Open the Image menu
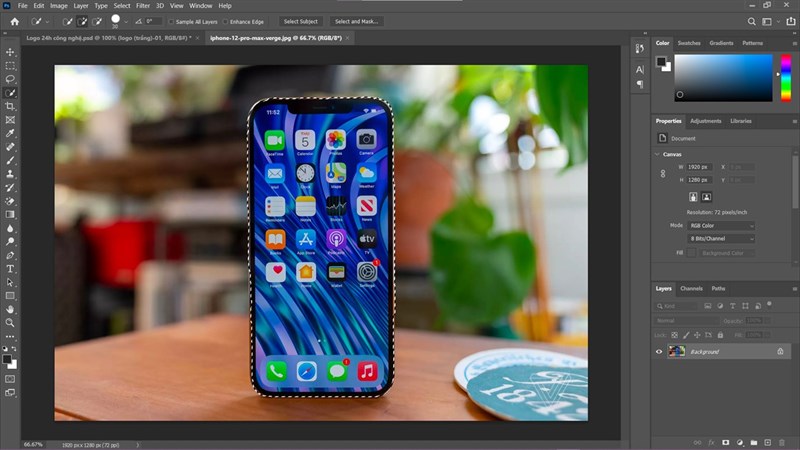800x450 pixels. coord(59,6)
